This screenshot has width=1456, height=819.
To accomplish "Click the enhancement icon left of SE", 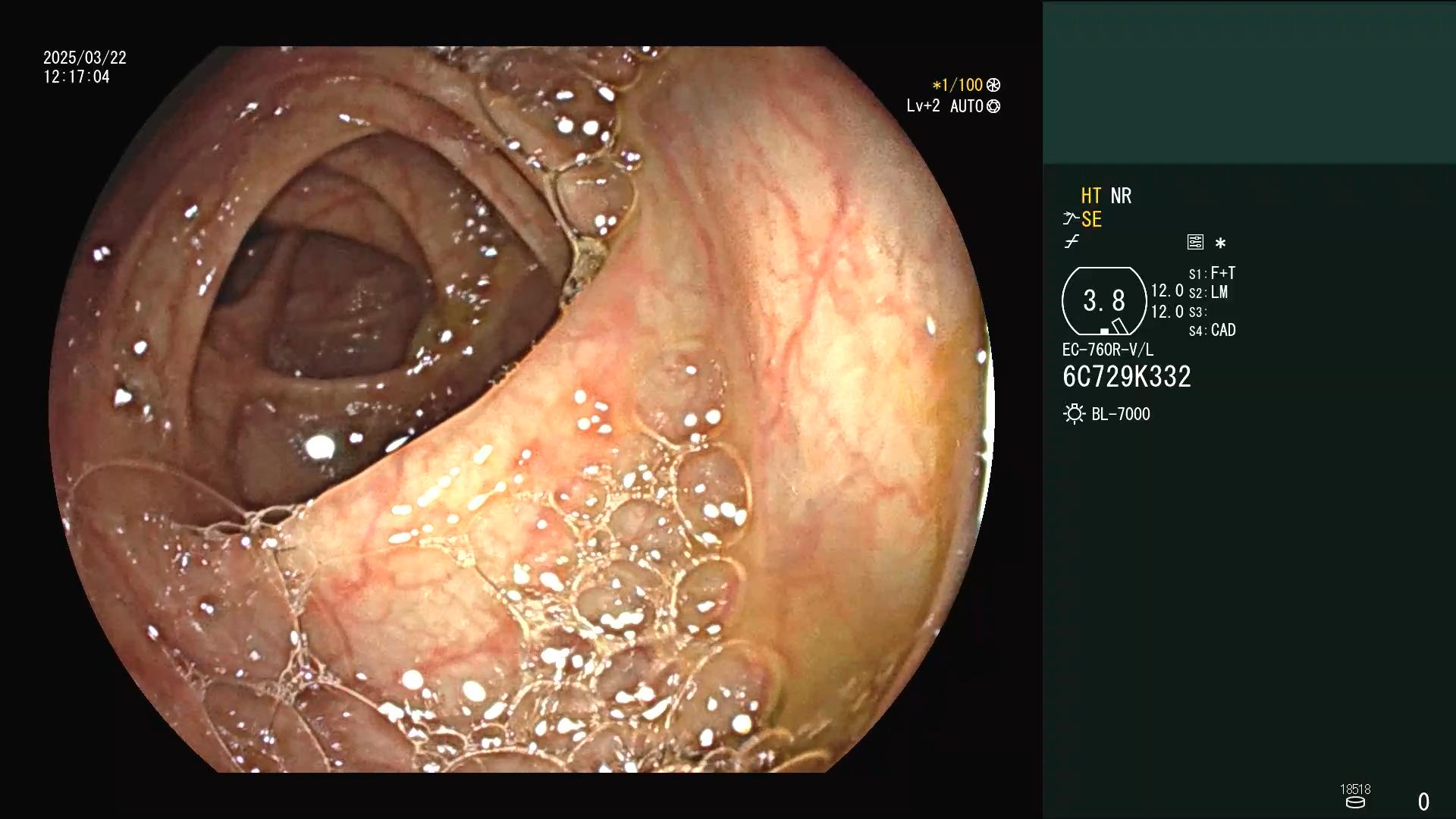I will point(1071,219).
